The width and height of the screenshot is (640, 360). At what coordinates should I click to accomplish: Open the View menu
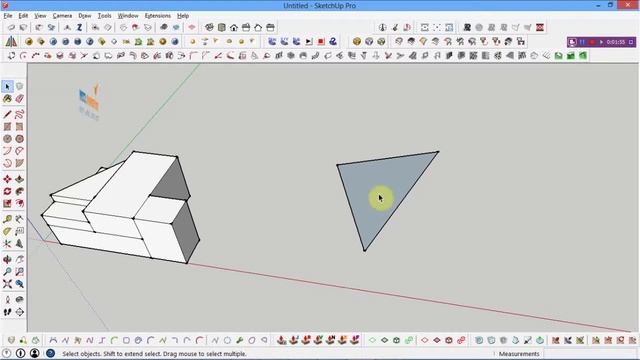click(40, 16)
